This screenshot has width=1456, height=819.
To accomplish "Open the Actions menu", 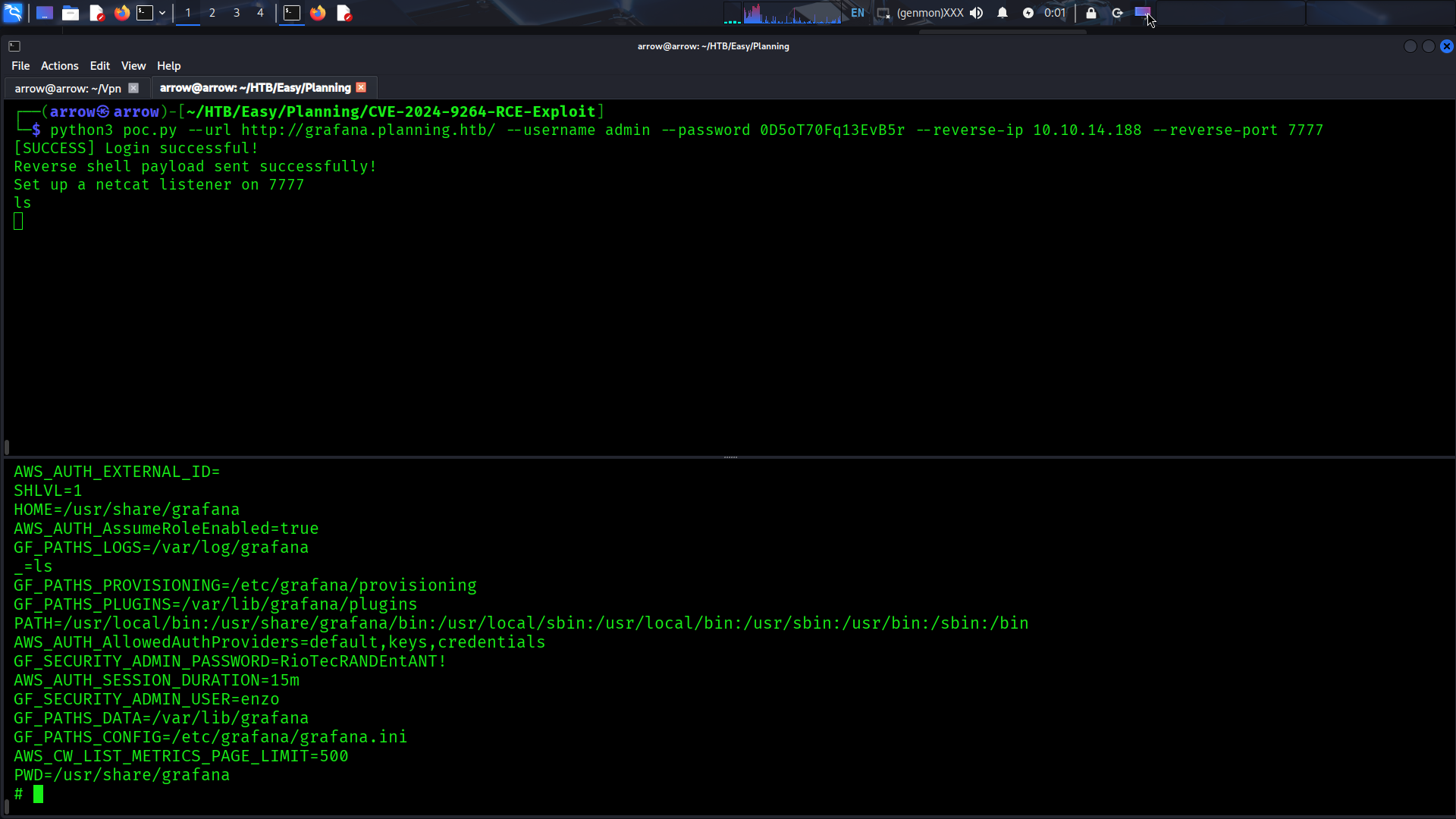I will [x=59, y=66].
